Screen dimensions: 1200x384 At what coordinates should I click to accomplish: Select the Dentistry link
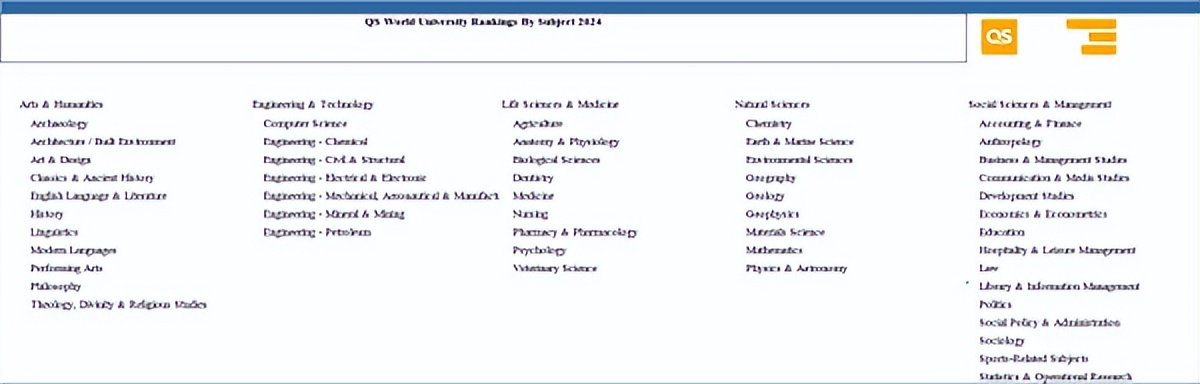point(533,178)
